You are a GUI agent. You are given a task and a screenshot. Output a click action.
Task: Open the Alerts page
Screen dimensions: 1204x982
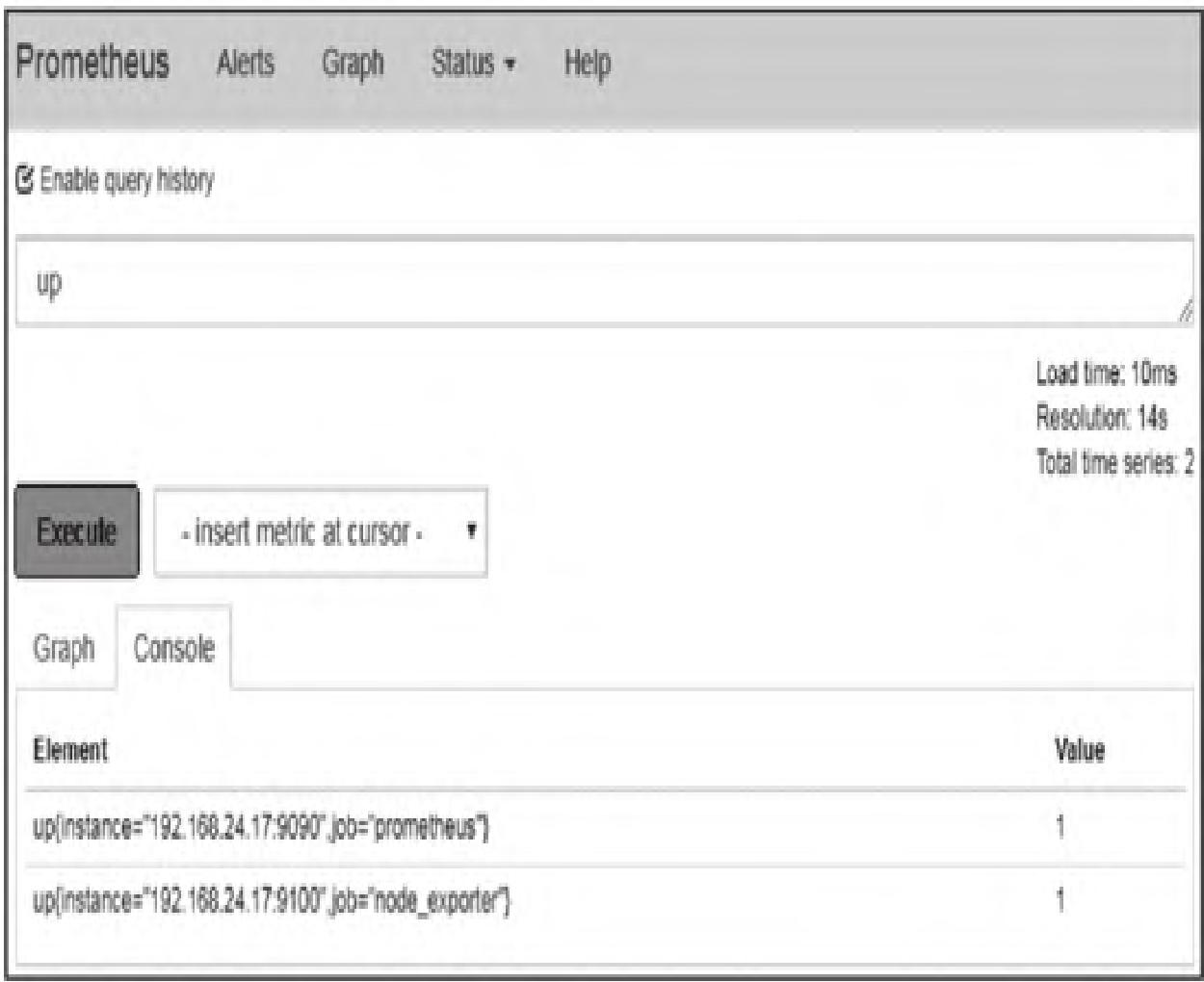point(245,64)
